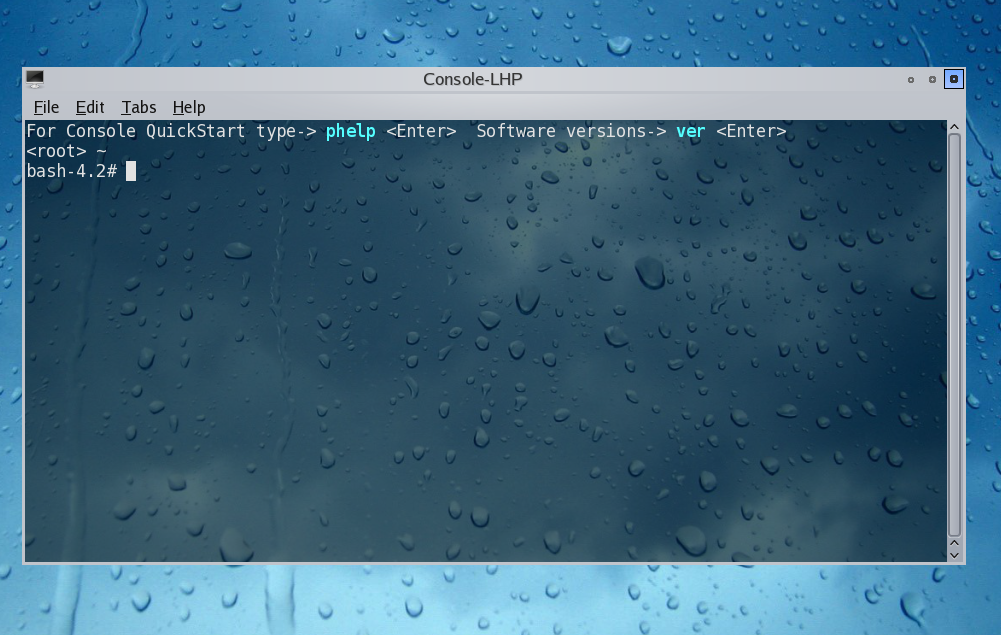Click the 'Console-LHP' window title
This screenshot has height=635, width=1001.
coord(472,79)
